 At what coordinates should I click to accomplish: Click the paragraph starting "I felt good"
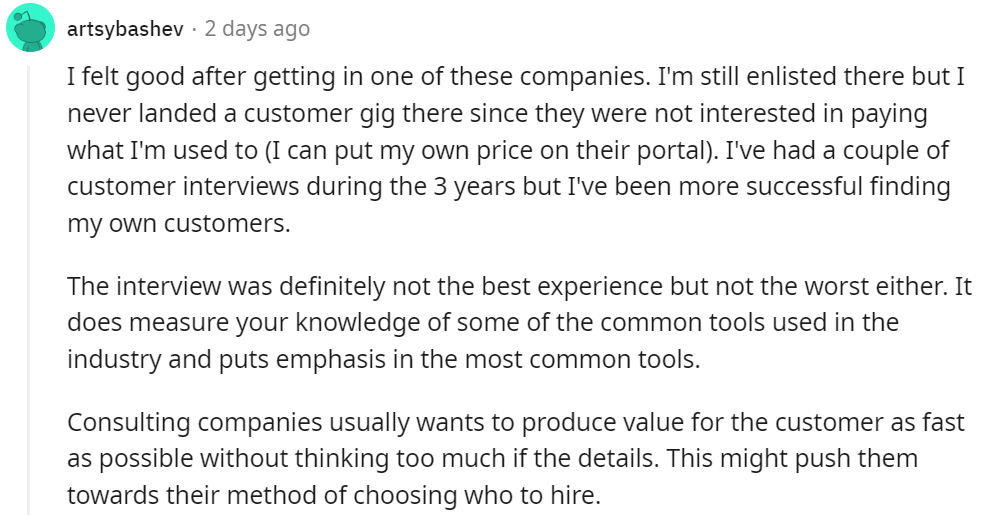[500, 150]
